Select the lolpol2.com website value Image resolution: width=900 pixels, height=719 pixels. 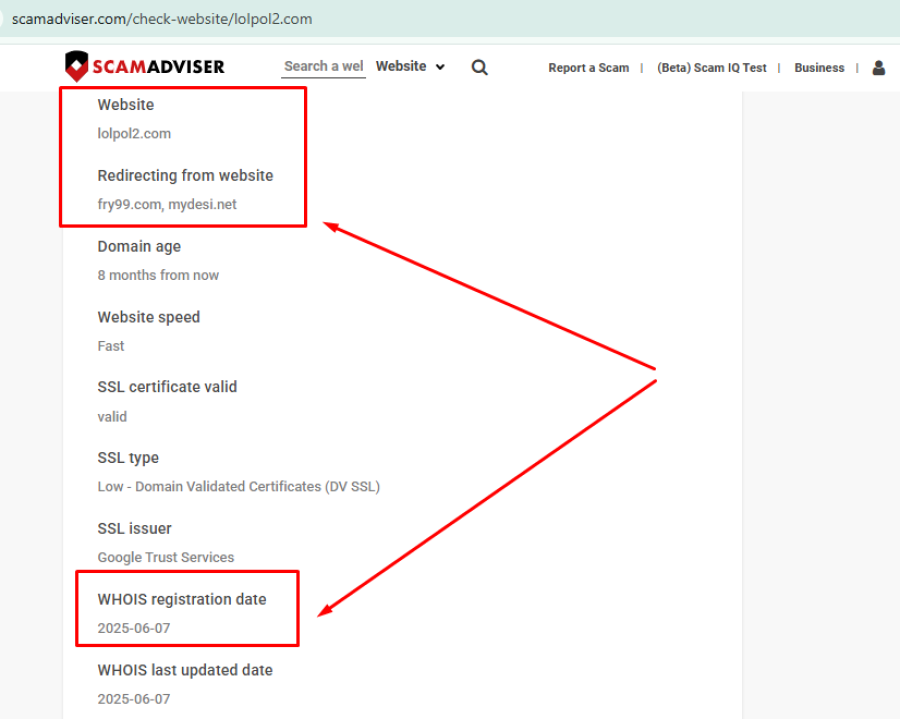pyautogui.click(x=134, y=134)
